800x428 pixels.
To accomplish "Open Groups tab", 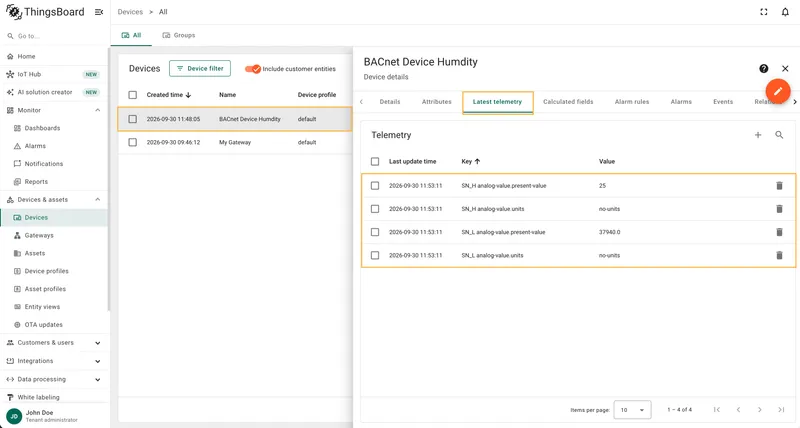I will tap(179, 35).
